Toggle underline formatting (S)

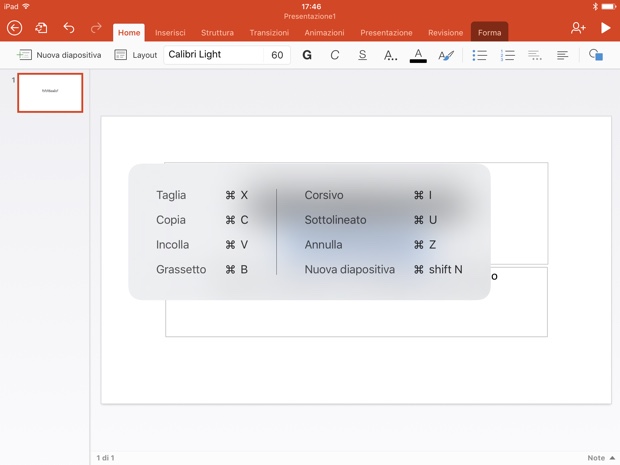click(x=362, y=55)
